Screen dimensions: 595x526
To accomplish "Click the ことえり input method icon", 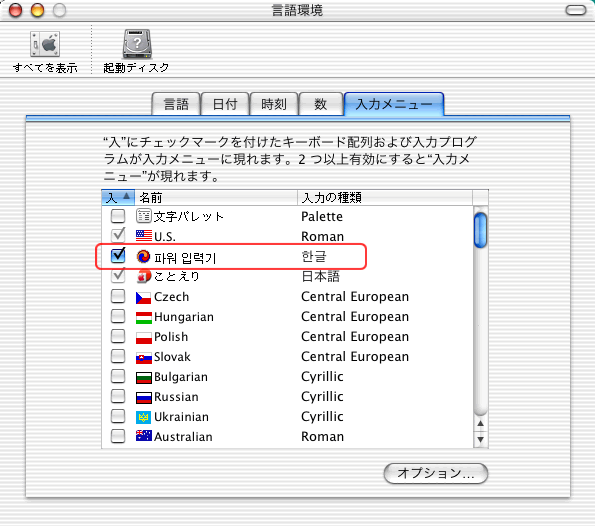I will 144,276.
